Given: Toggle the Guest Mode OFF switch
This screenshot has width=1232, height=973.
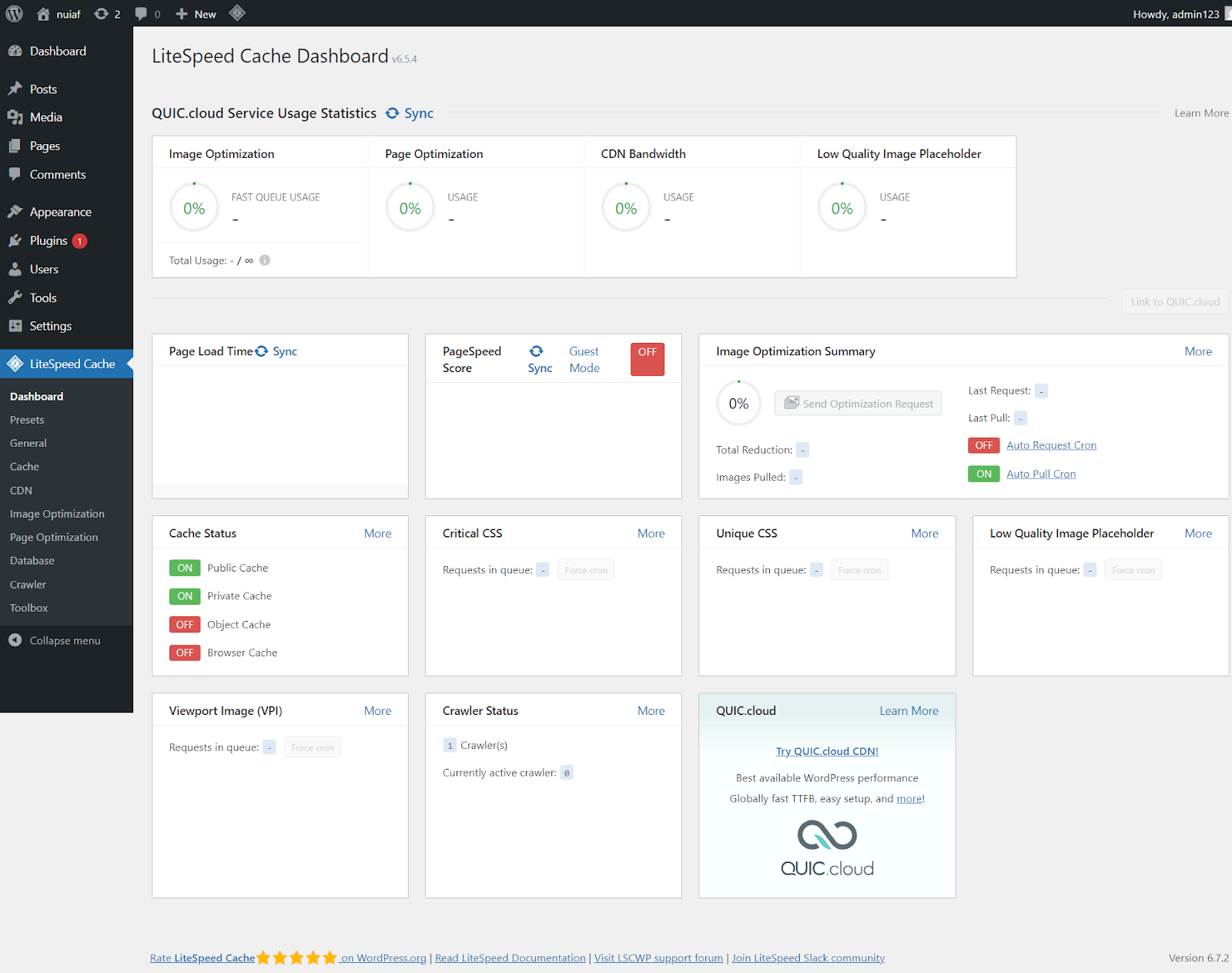Looking at the screenshot, I should point(647,359).
